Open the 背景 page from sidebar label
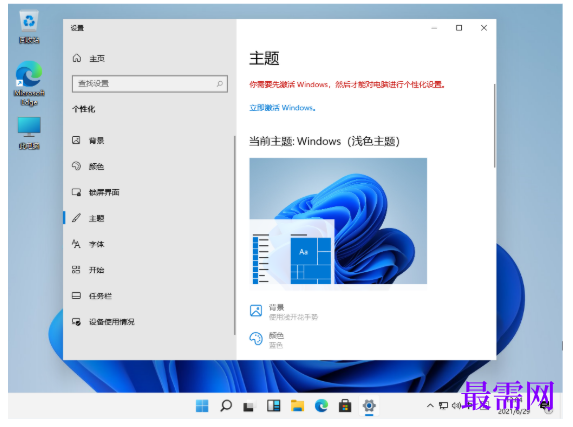The width and height of the screenshot is (573, 427). pyautogui.click(x=96, y=140)
